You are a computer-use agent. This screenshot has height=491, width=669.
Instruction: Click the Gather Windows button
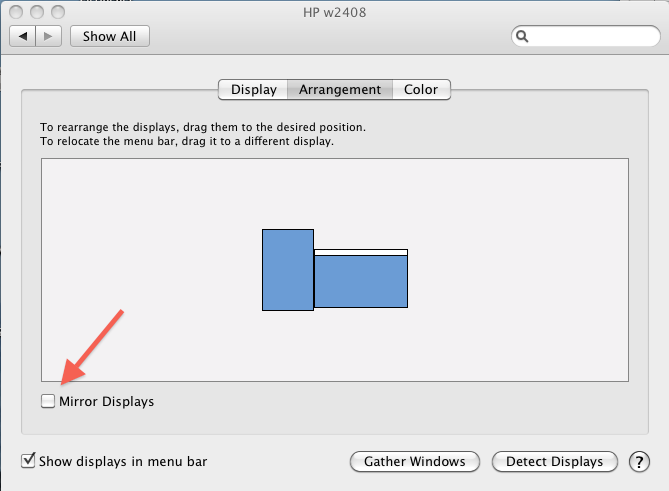[x=415, y=462]
